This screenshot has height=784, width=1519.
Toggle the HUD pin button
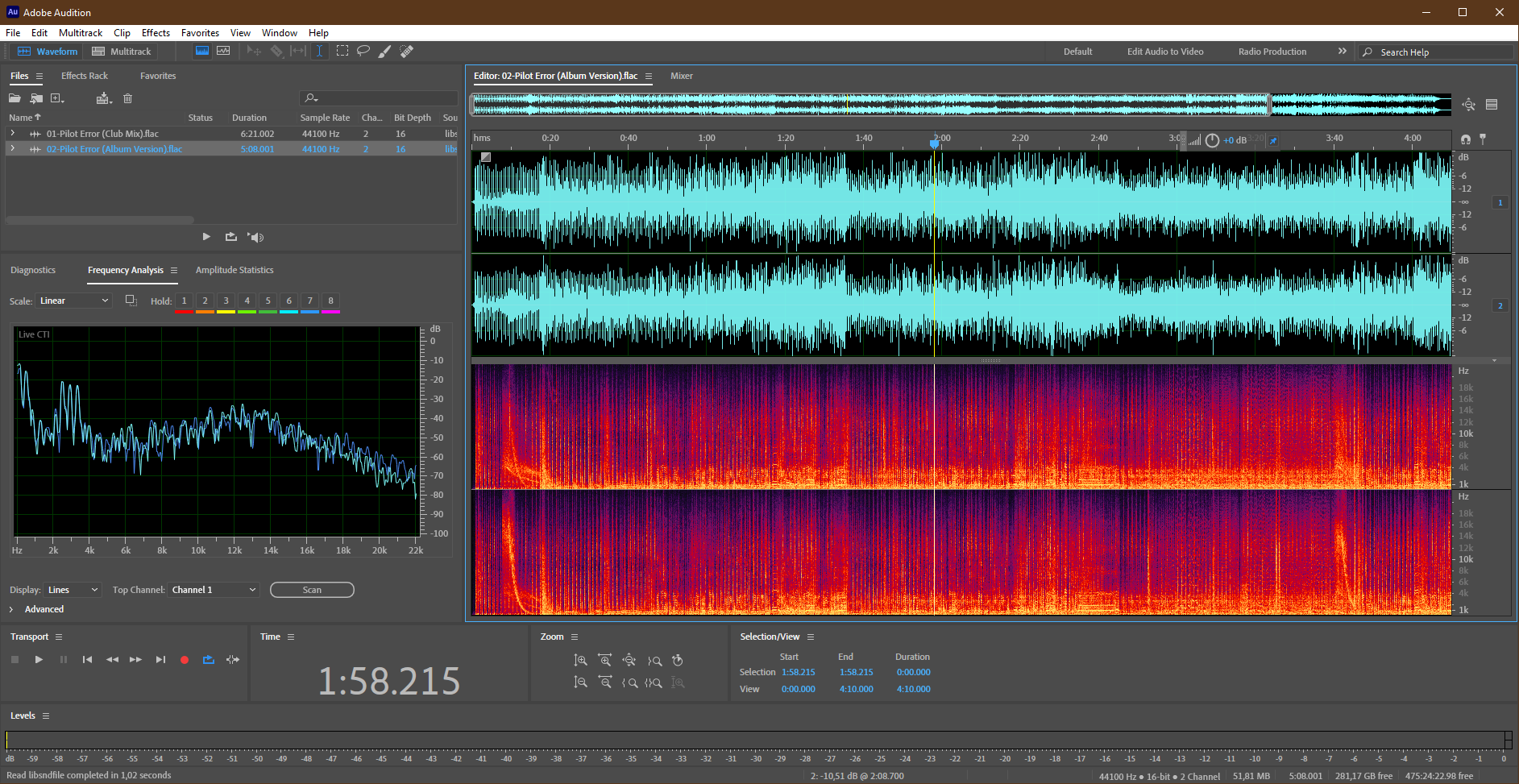point(1272,140)
